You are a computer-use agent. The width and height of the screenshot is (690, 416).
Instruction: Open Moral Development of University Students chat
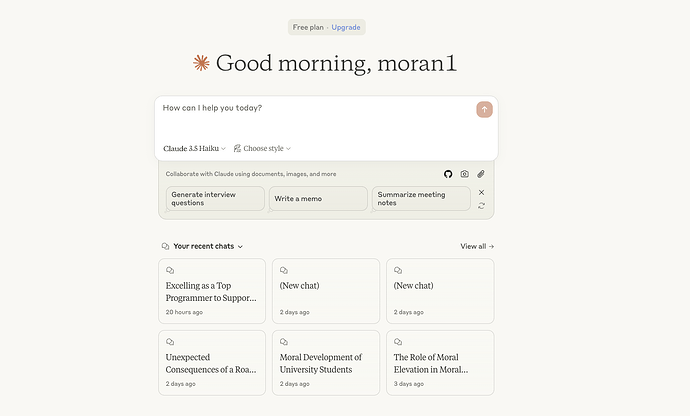(326, 363)
